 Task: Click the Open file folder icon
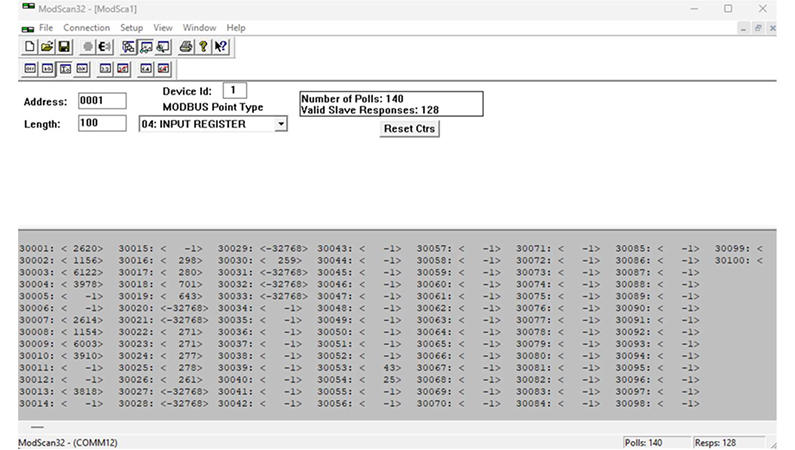(x=46, y=46)
